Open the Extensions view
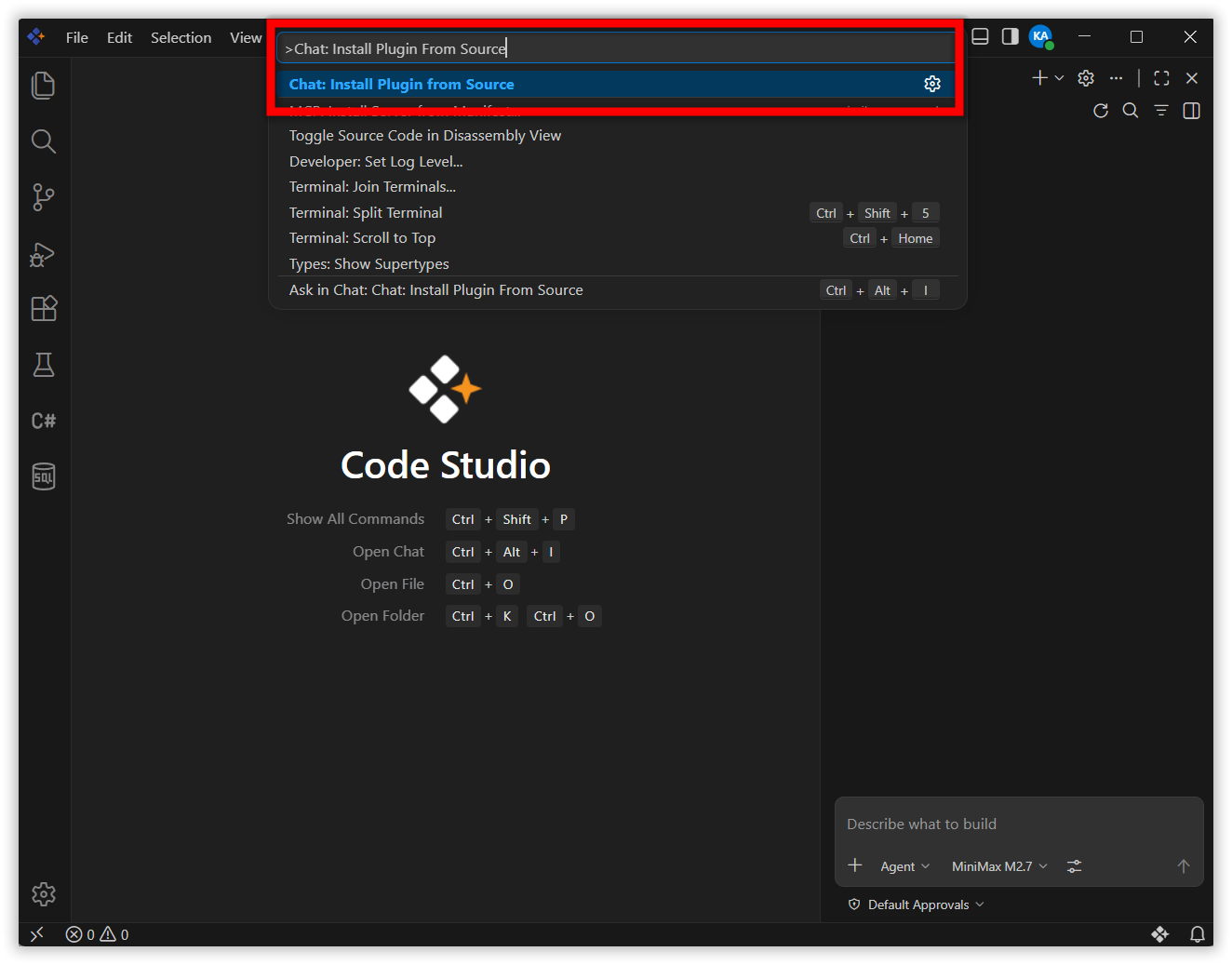1232x965 pixels. 44,309
